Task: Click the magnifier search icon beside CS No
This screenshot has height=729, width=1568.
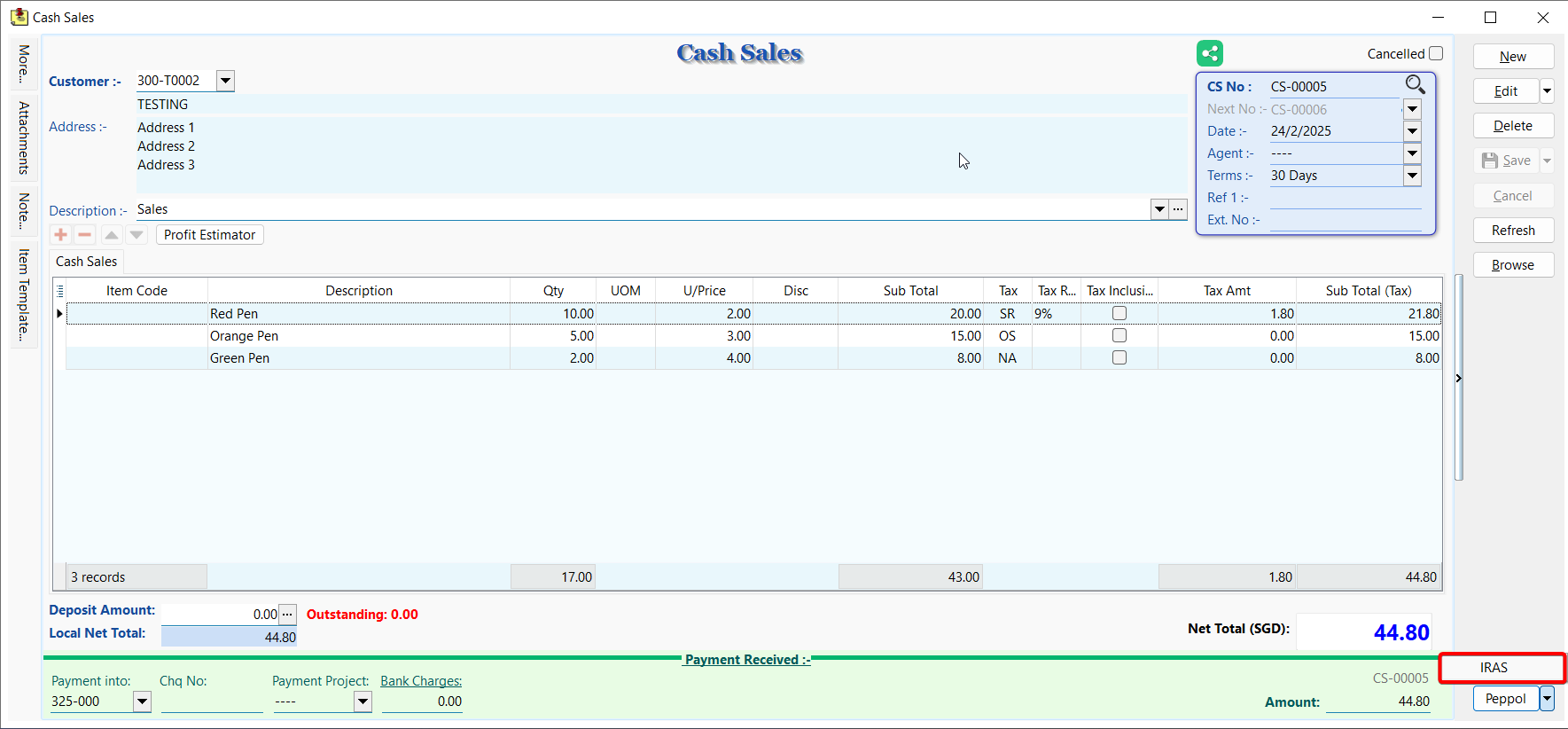Action: [1415, 85]
